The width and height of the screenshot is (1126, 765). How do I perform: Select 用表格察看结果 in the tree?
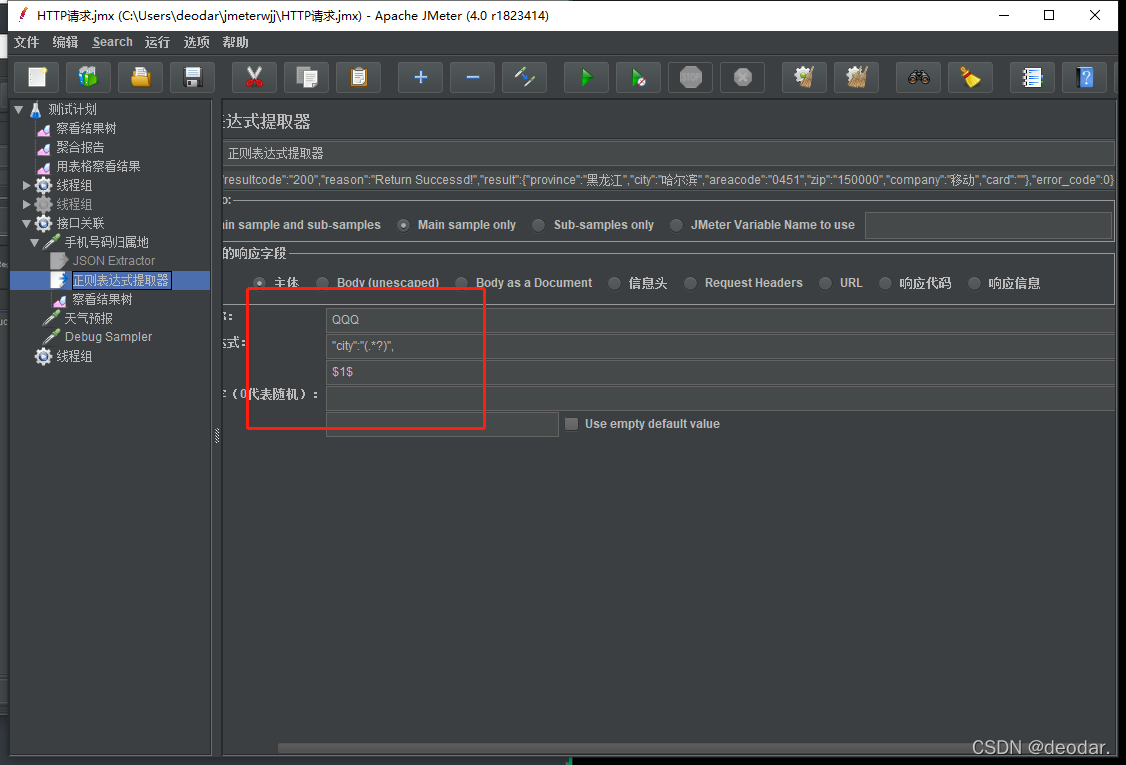tap(98, 166)
